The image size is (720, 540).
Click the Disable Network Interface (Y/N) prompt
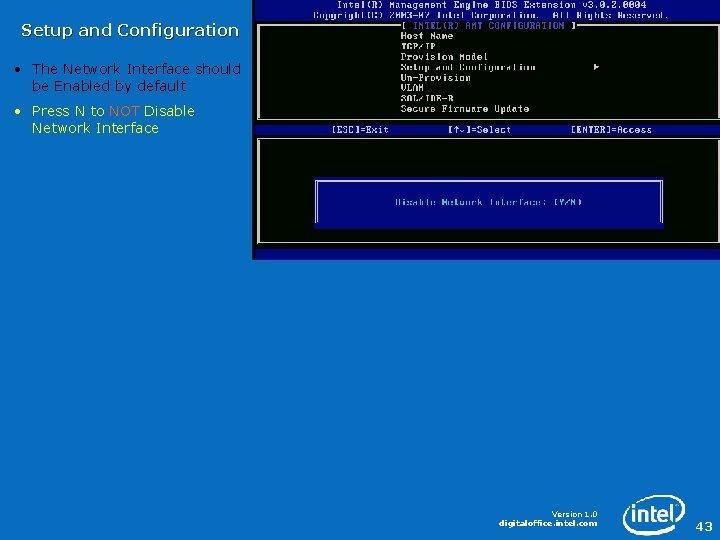click(x=489, y=202)
